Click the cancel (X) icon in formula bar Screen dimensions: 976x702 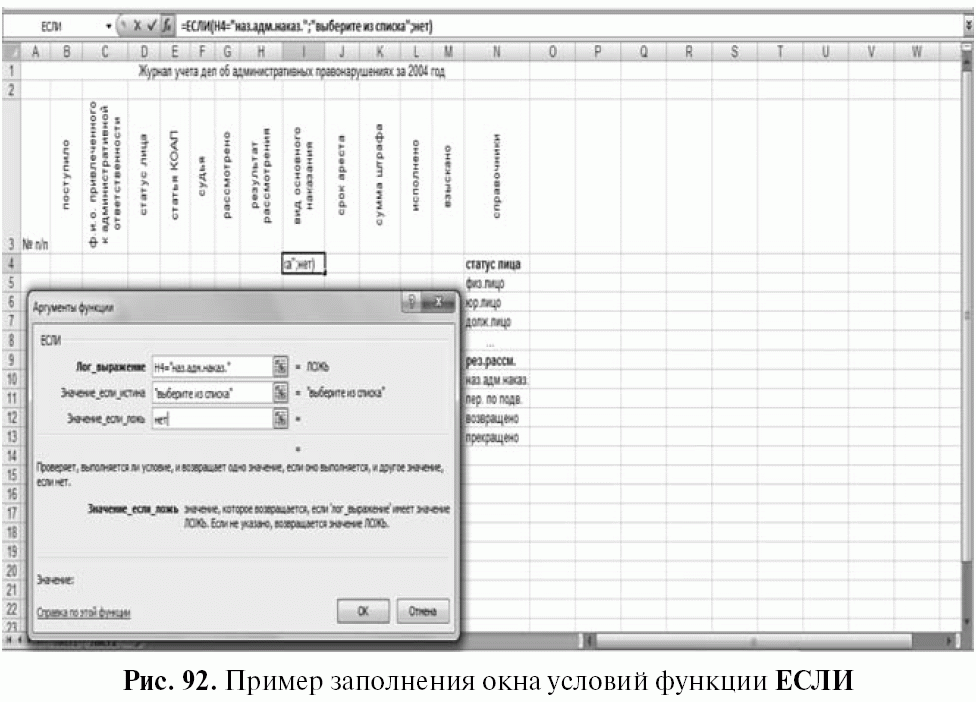138,26
